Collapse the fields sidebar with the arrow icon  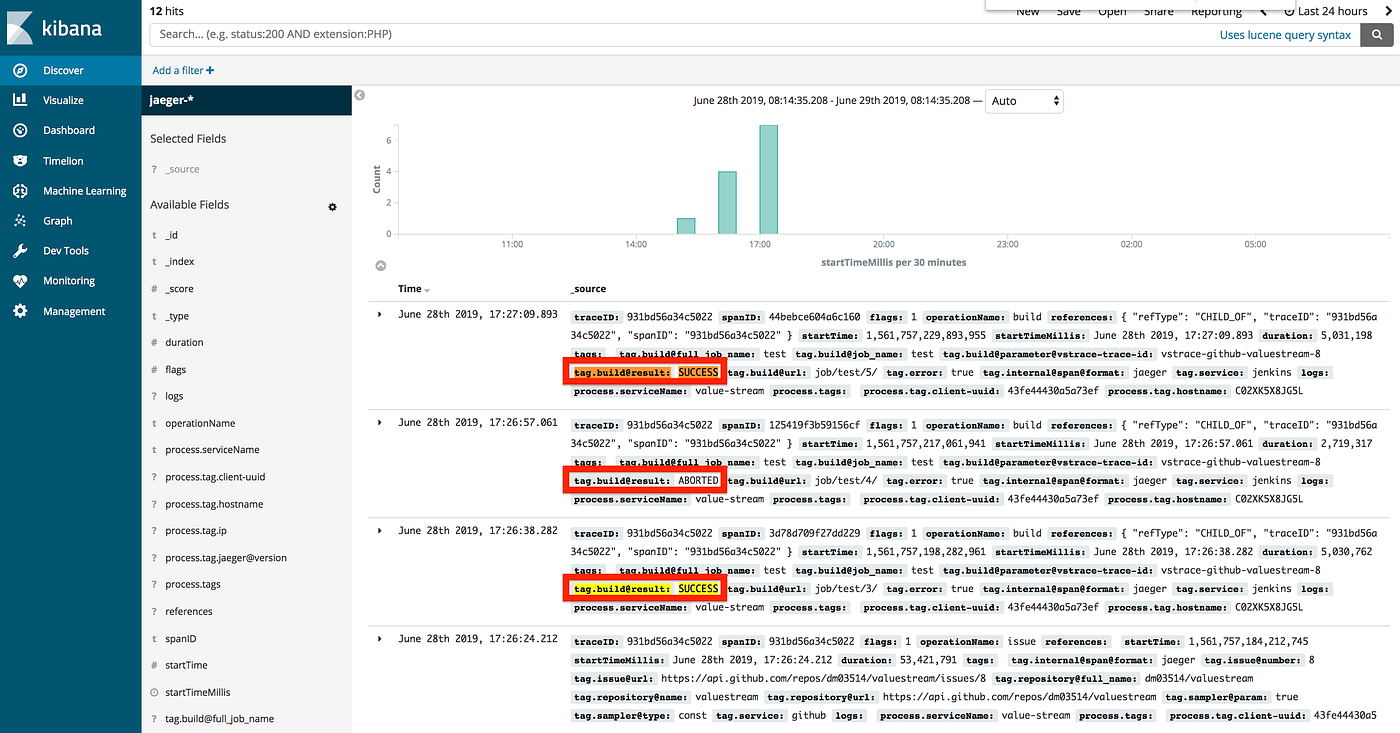tap(360, 95)
